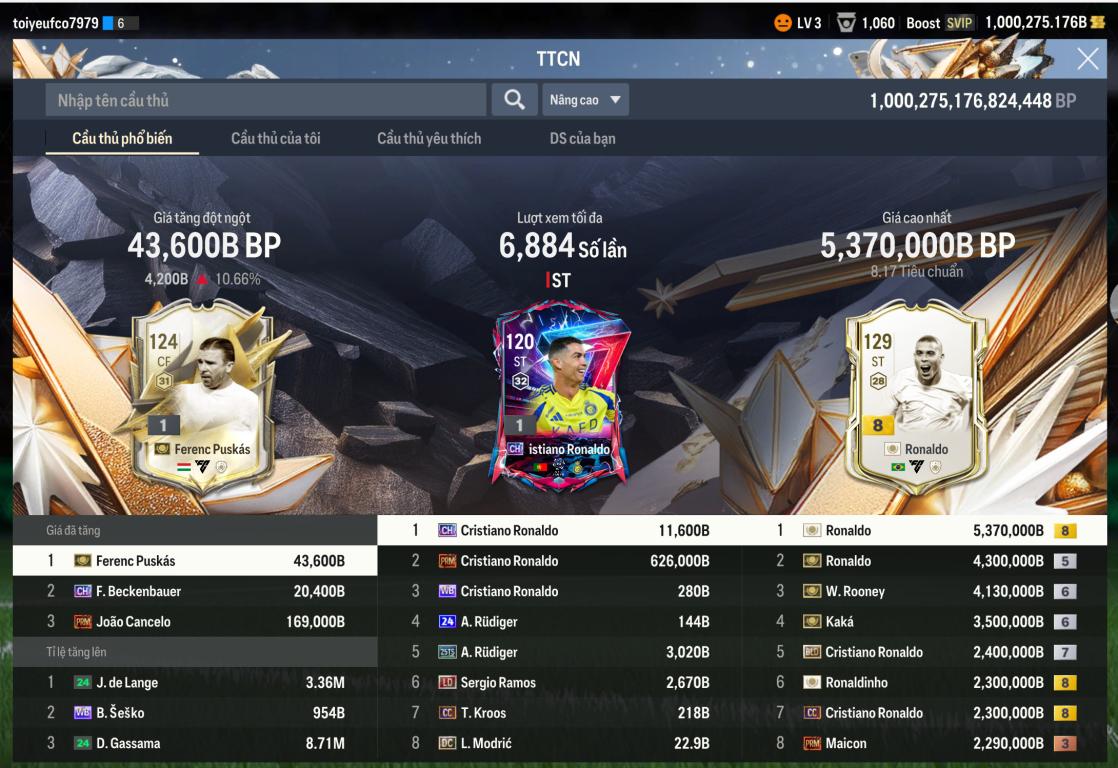The image size is (1118, 768).
Task: Click the magnifier search icon
Action: click(514, 100)
